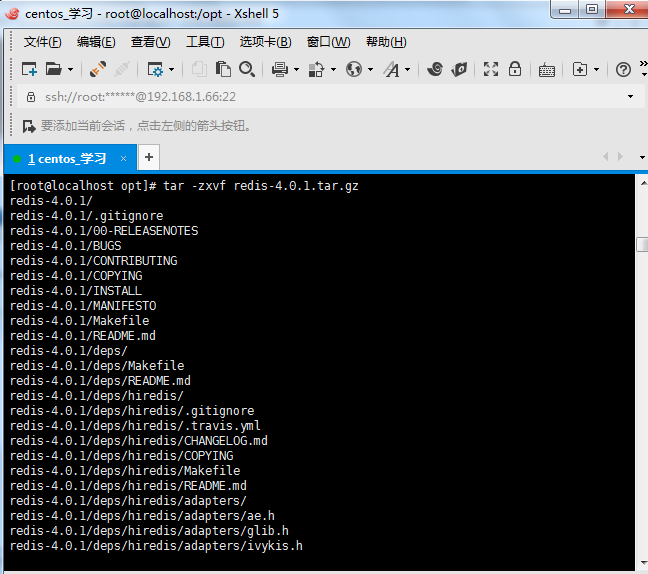648x574 pixels.
Task: Close the centos_学习 tab
Action: 123,159
